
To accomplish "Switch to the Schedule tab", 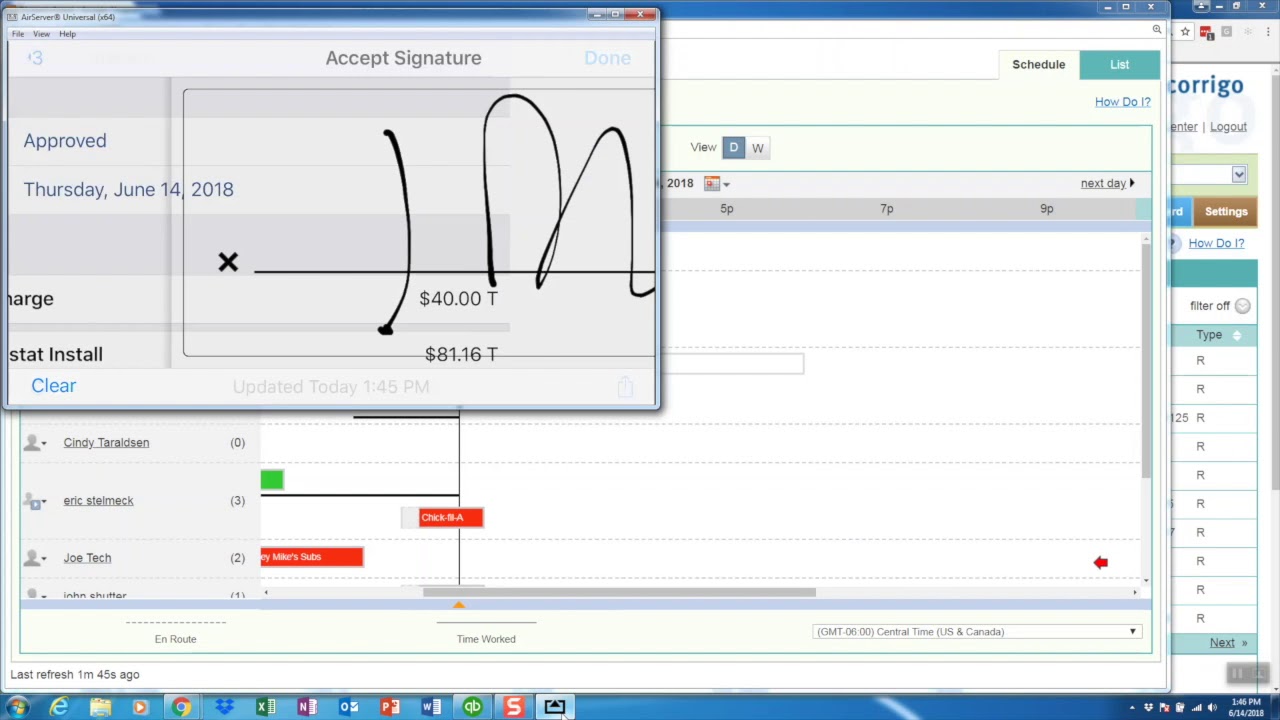I will (x=1038, y=64).
